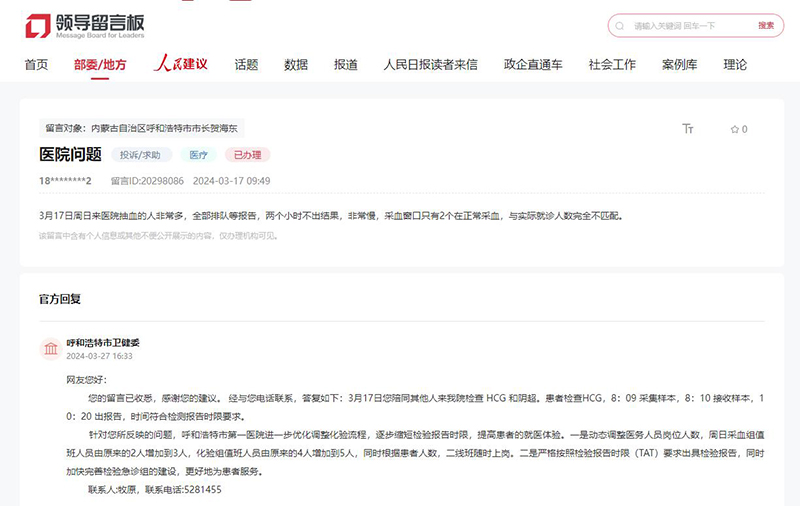800x506 pixels.
Task: Open the 理论 navigation tab
Action: [x=735, y=65]
